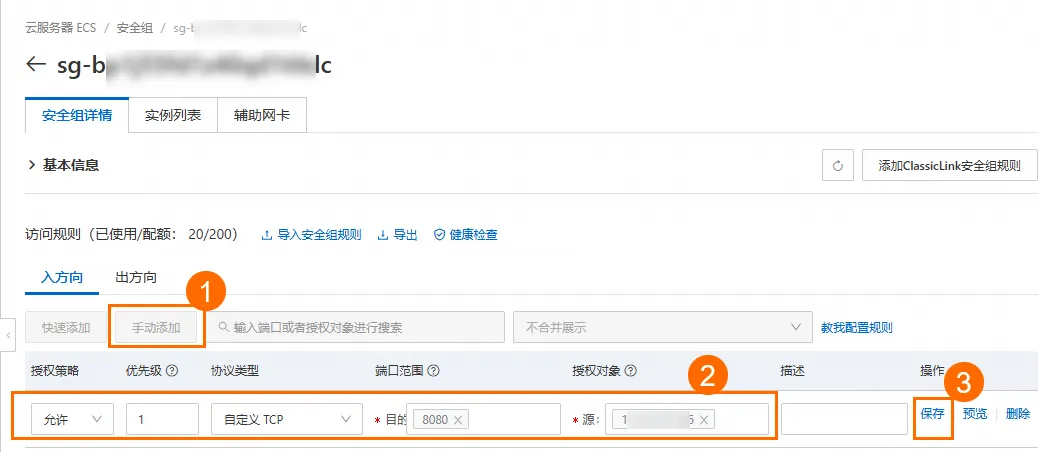Open the 不合并展示 dropdown

[x=661, y=327]
